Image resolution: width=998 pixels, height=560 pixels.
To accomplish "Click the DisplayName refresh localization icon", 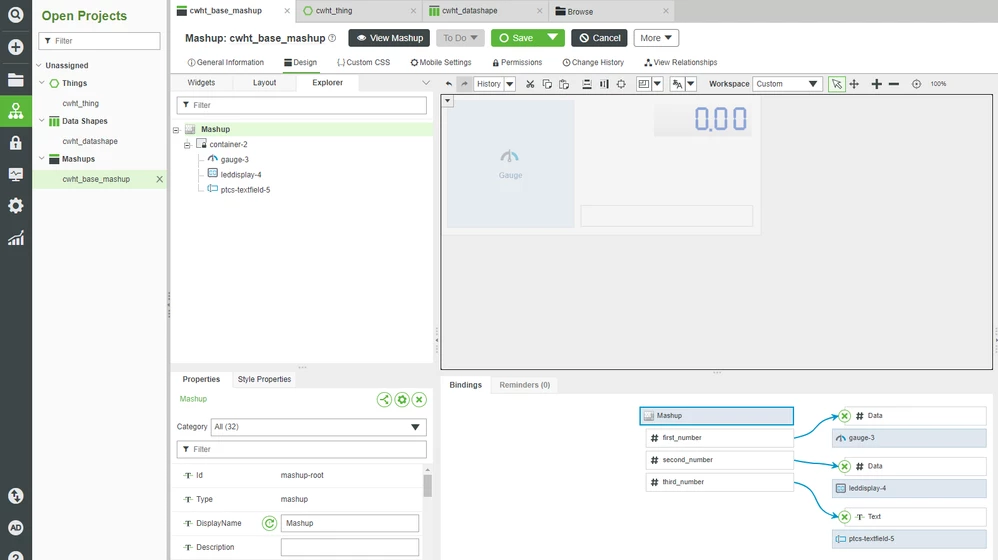I will 269,523.
